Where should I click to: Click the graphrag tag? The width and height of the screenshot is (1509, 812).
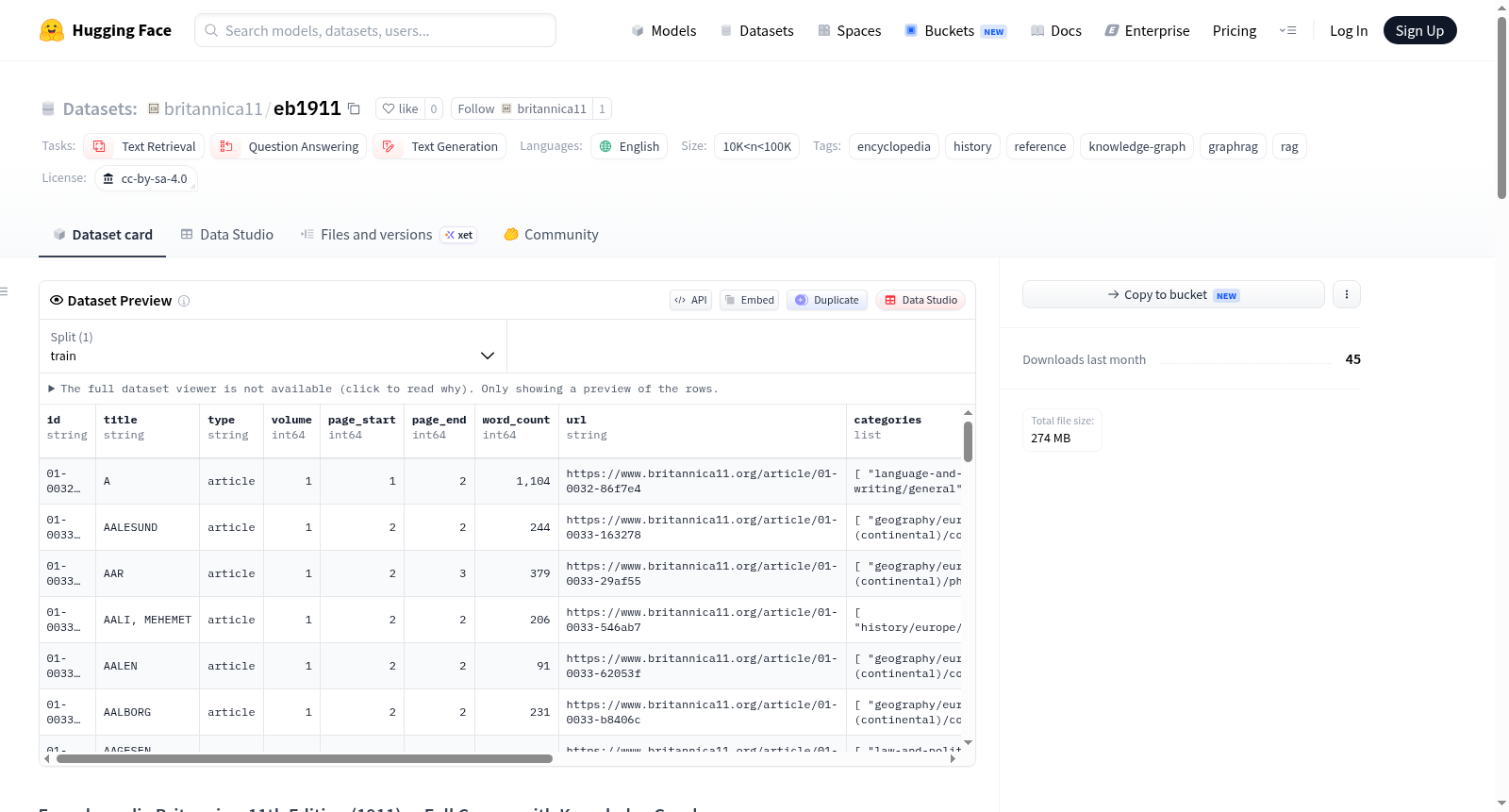[1234, 146]
